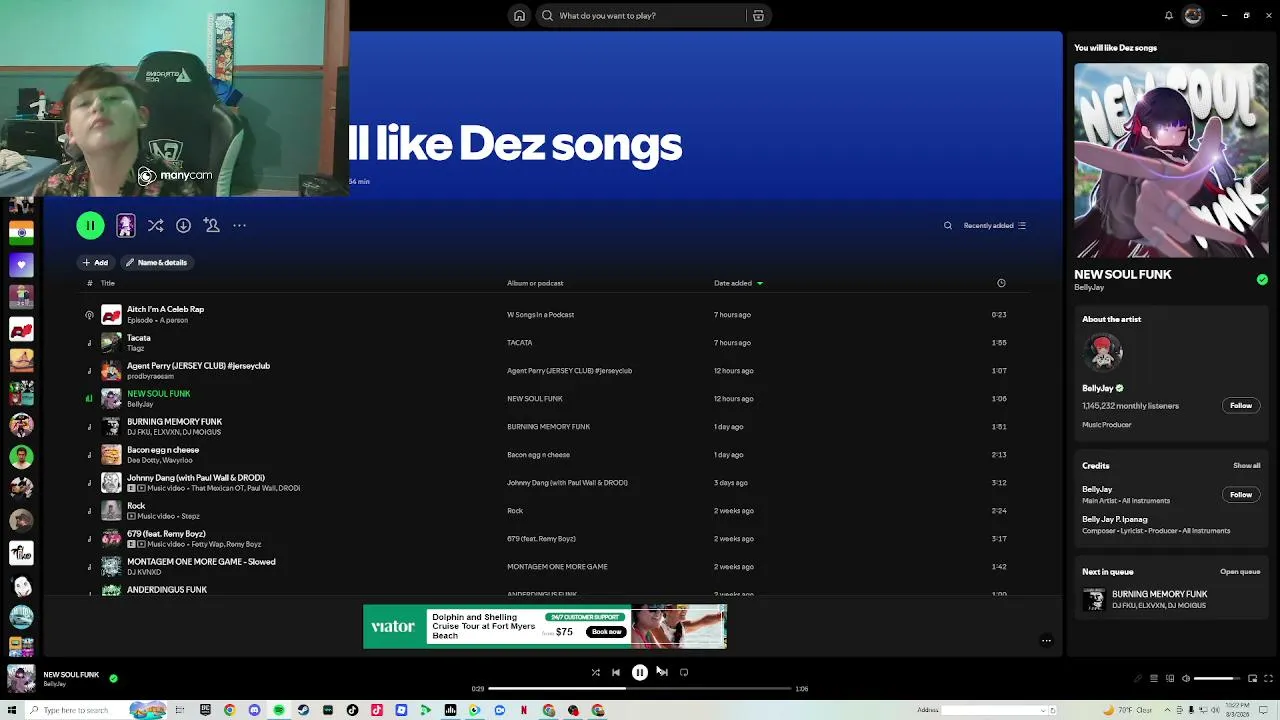This screenshot has height=720, width=1280.
Task: Open the Recently added sort dropdown
Action: [994, 226]
